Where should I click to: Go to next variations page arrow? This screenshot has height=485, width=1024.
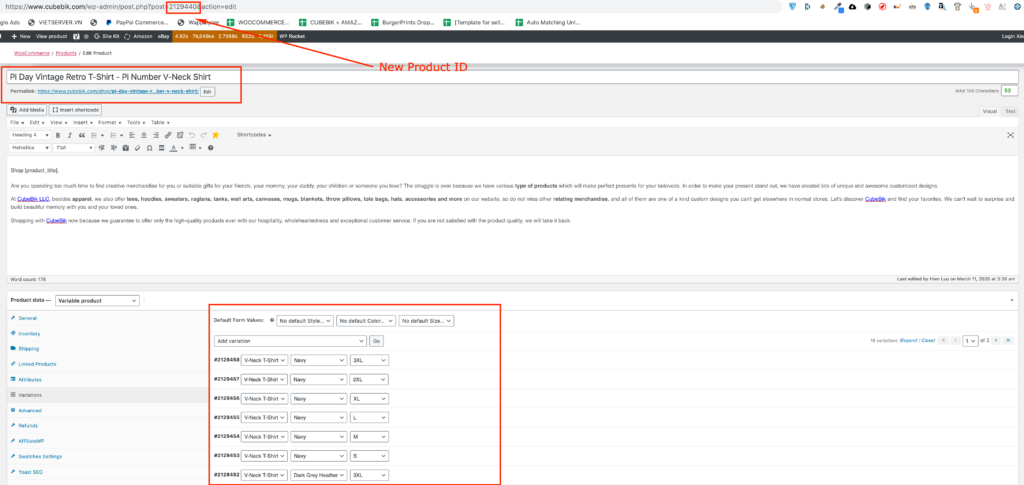coord(996,341)
